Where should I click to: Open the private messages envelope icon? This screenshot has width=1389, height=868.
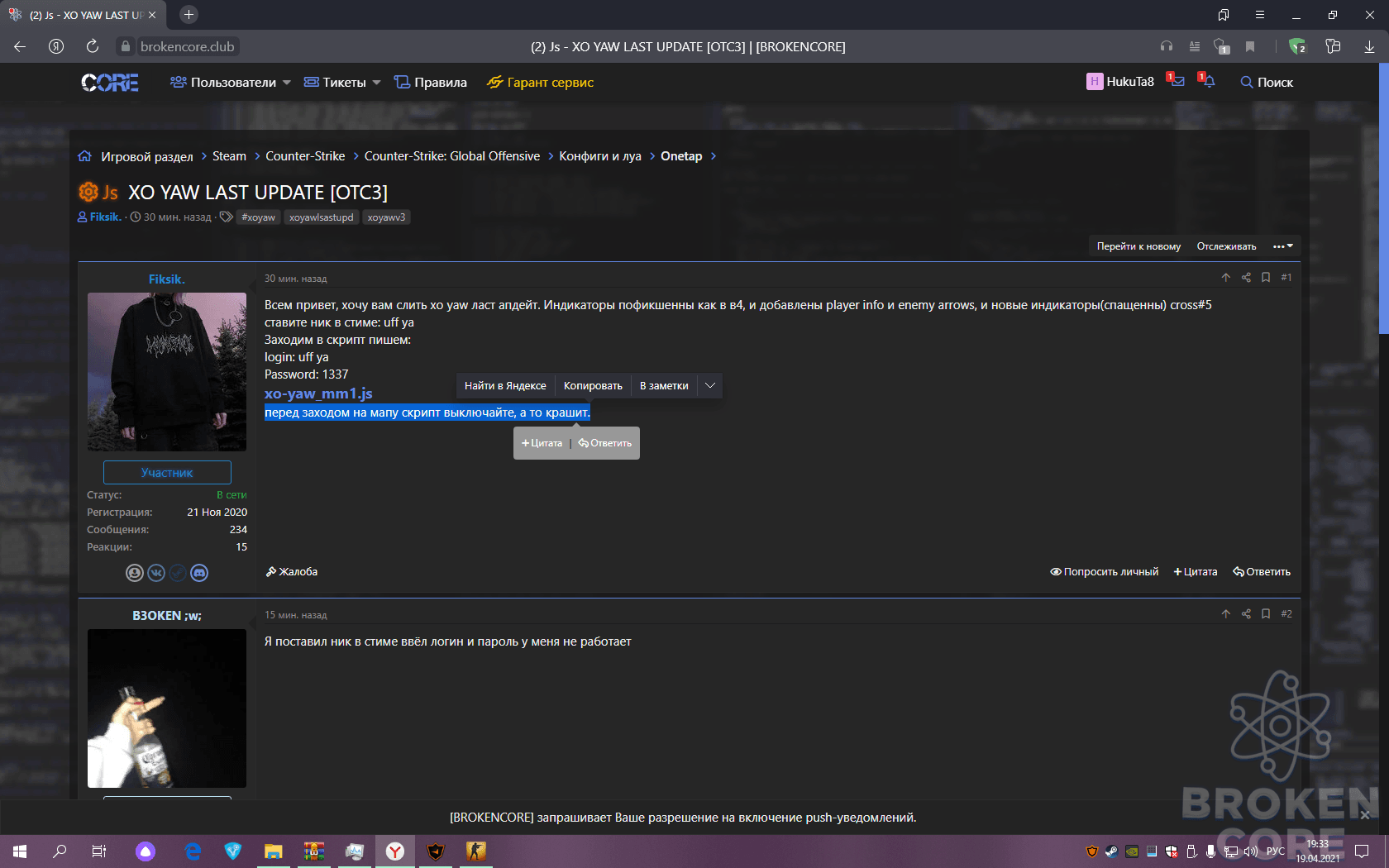tap(1177, 81)
